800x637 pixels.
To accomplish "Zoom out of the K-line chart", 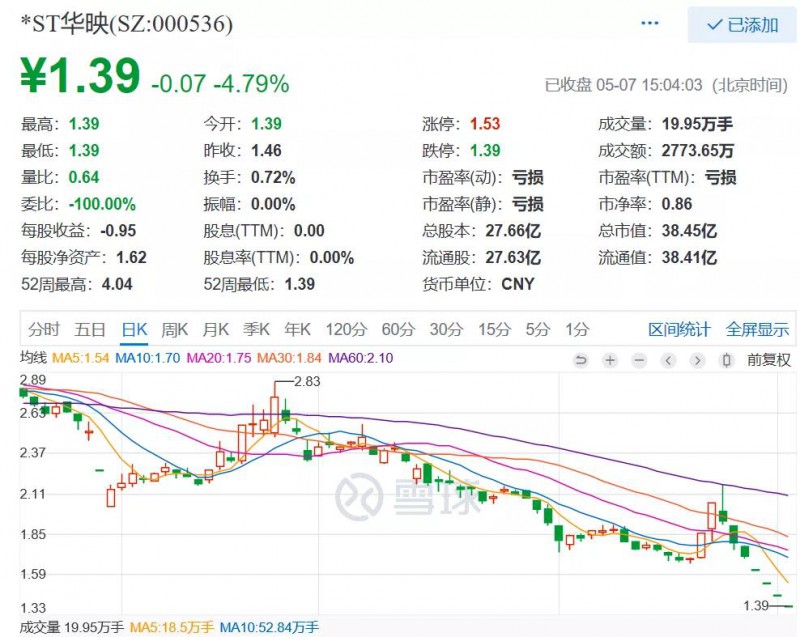I will tap(637, 360).
